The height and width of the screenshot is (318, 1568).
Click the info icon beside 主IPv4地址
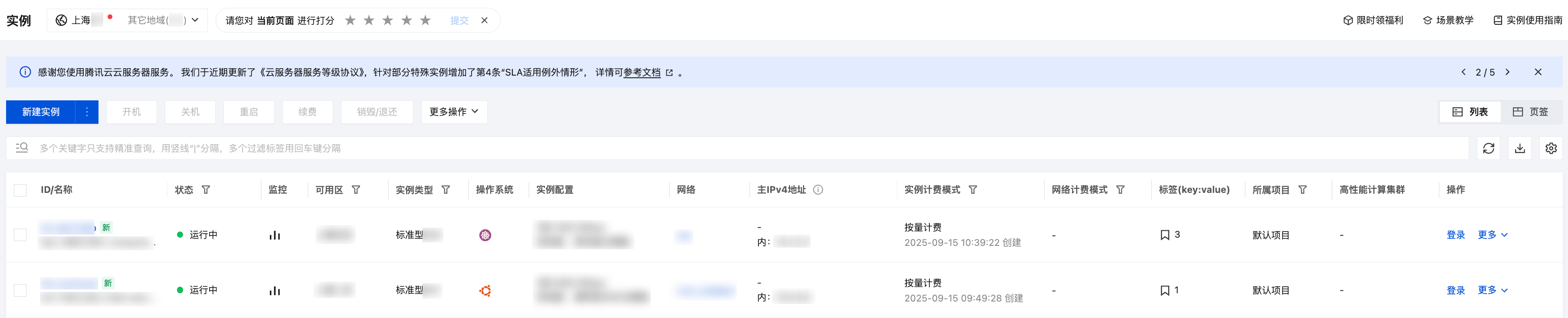coord(818,190)
